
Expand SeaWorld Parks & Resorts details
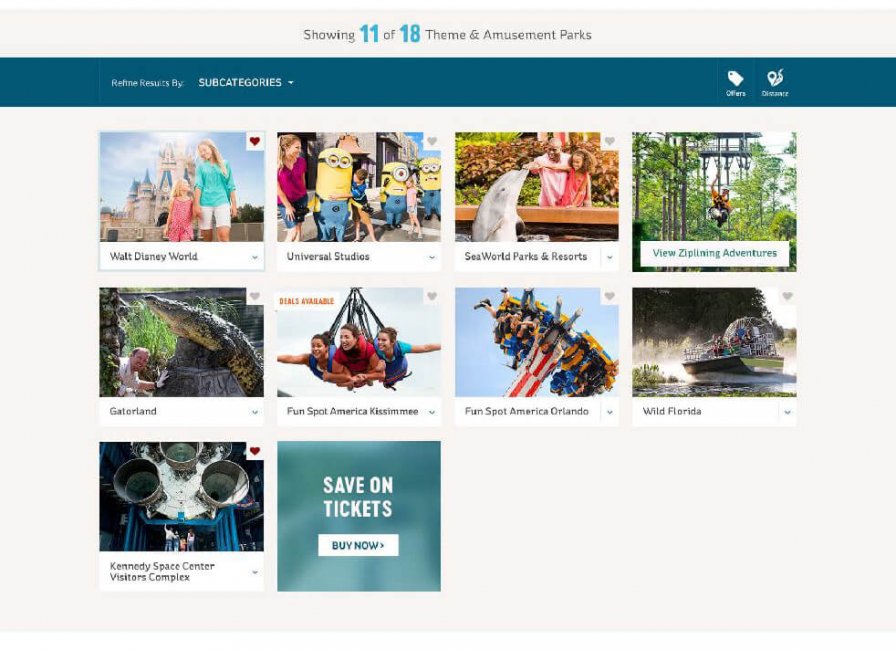pos(610,258)
